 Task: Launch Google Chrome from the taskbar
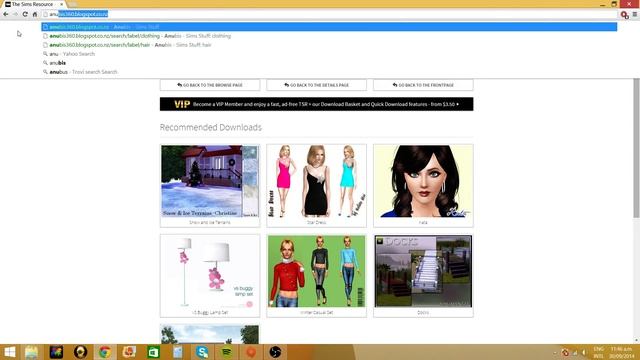pos(104,352)
